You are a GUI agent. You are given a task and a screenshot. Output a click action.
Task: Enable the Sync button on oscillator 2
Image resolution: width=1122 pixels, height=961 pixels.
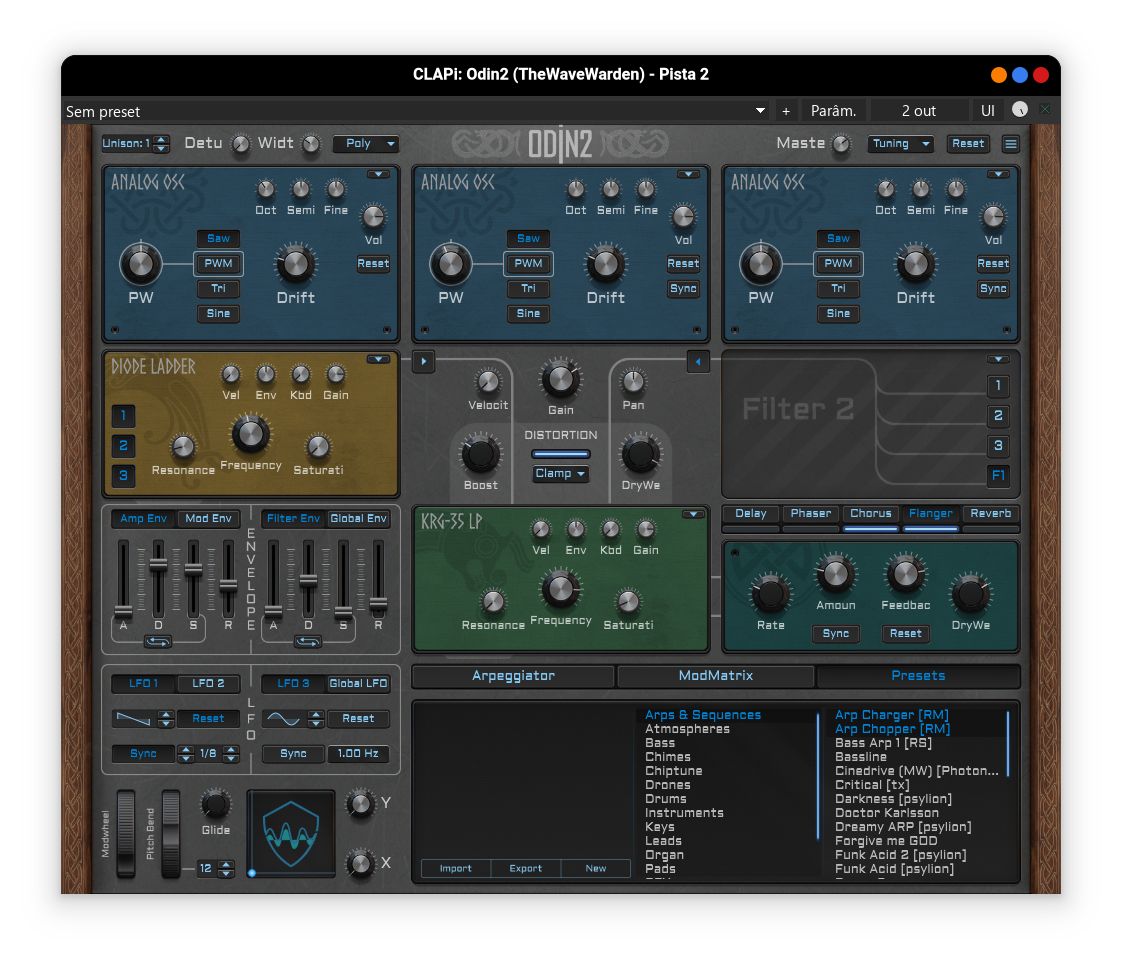click(x=683, y=289)
